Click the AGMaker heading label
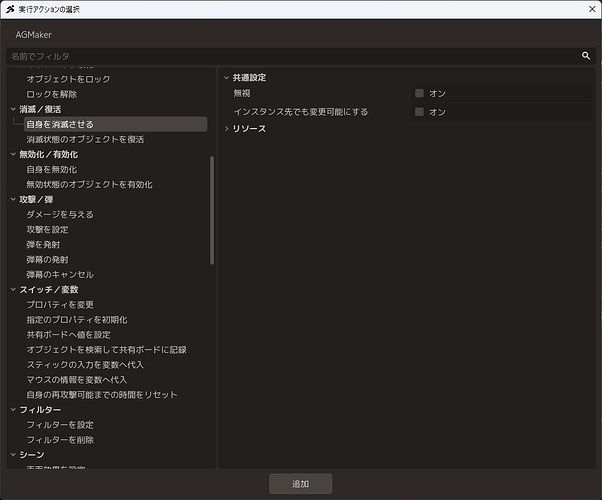 click(x=33, y=35)
